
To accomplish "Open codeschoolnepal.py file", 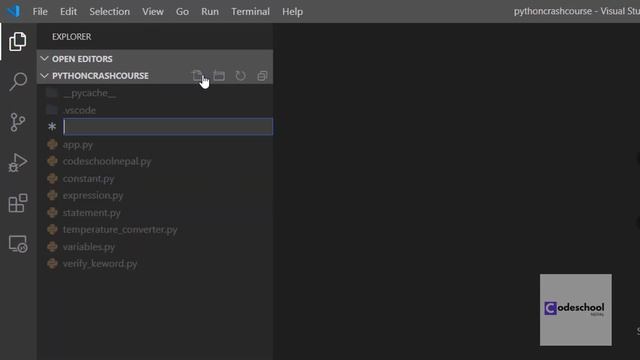I will (155, 161).
